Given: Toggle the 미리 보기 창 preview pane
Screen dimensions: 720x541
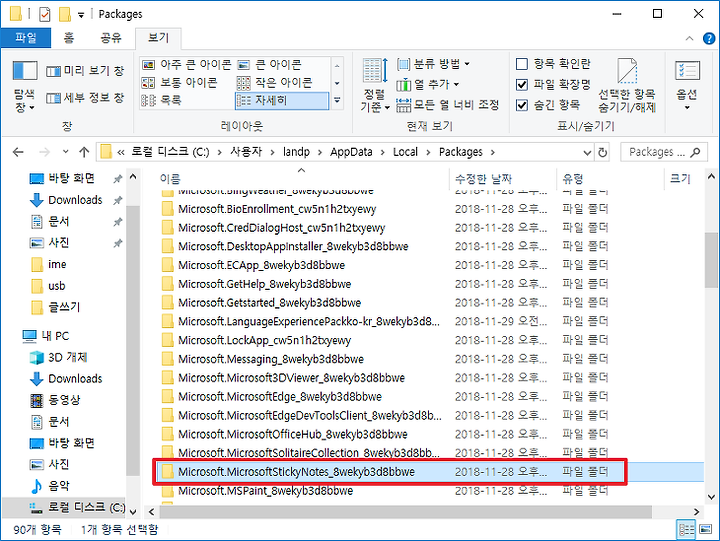Looking at the screenshot, I should tap(85, 71).
